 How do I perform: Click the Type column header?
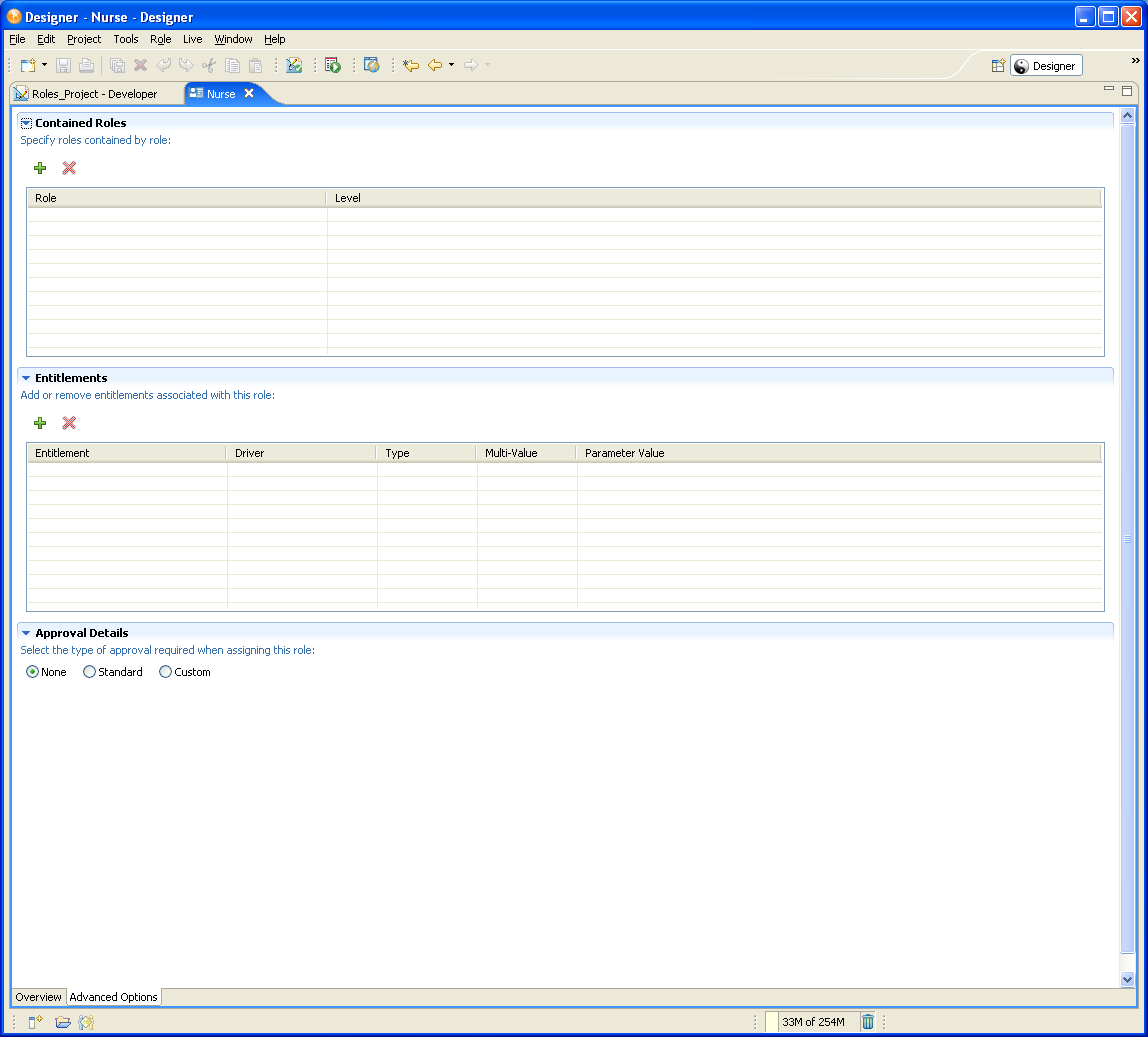click(427, 453)
